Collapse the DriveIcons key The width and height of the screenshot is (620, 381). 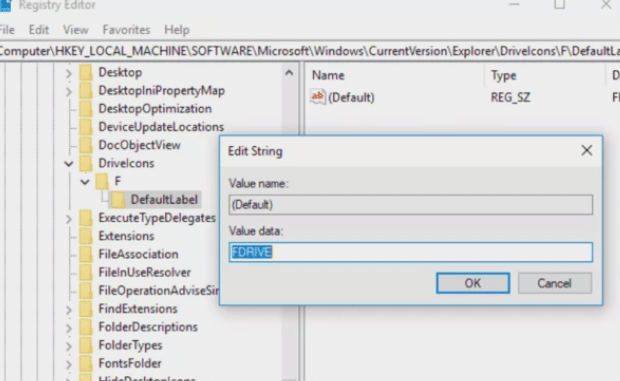[x=69, y=163]
